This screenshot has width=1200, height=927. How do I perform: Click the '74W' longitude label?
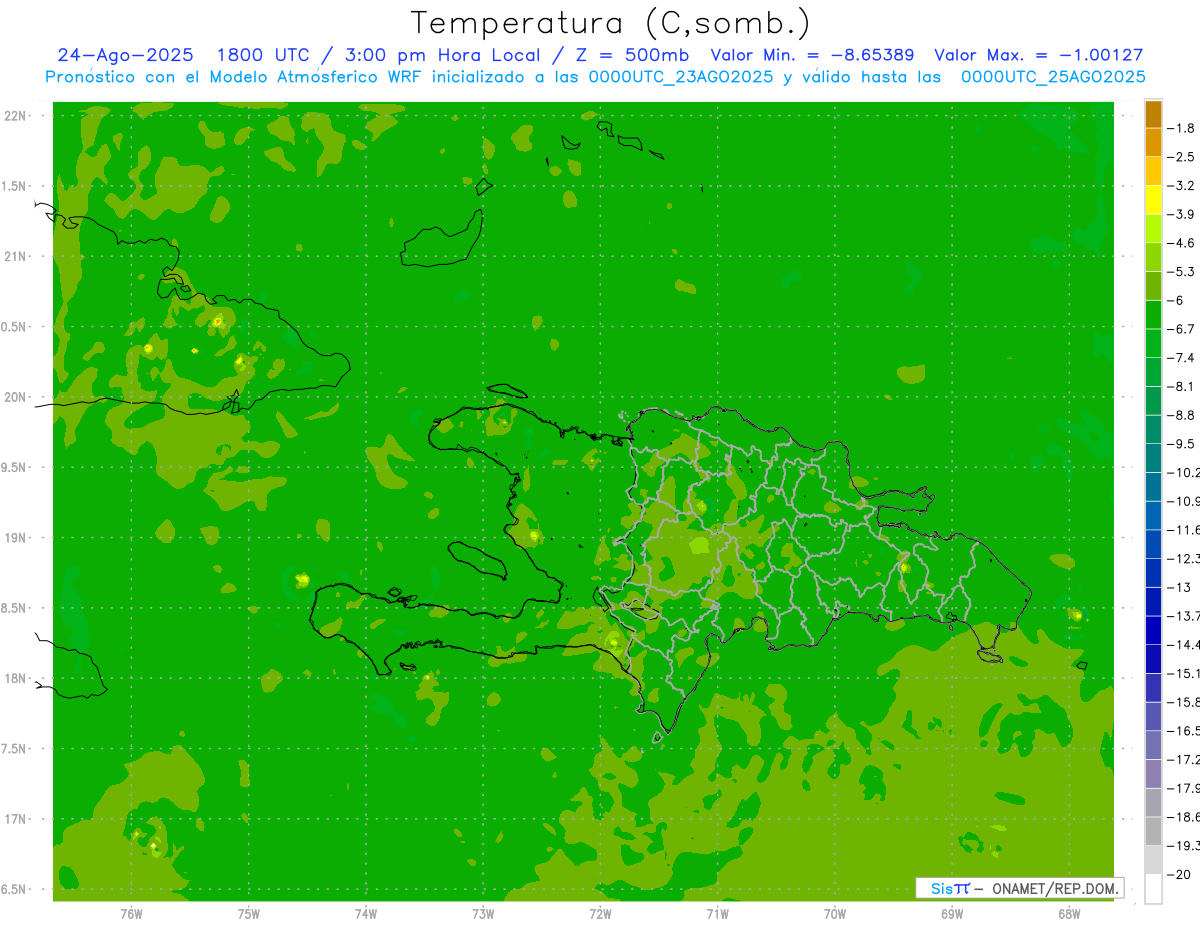[366, 914]
